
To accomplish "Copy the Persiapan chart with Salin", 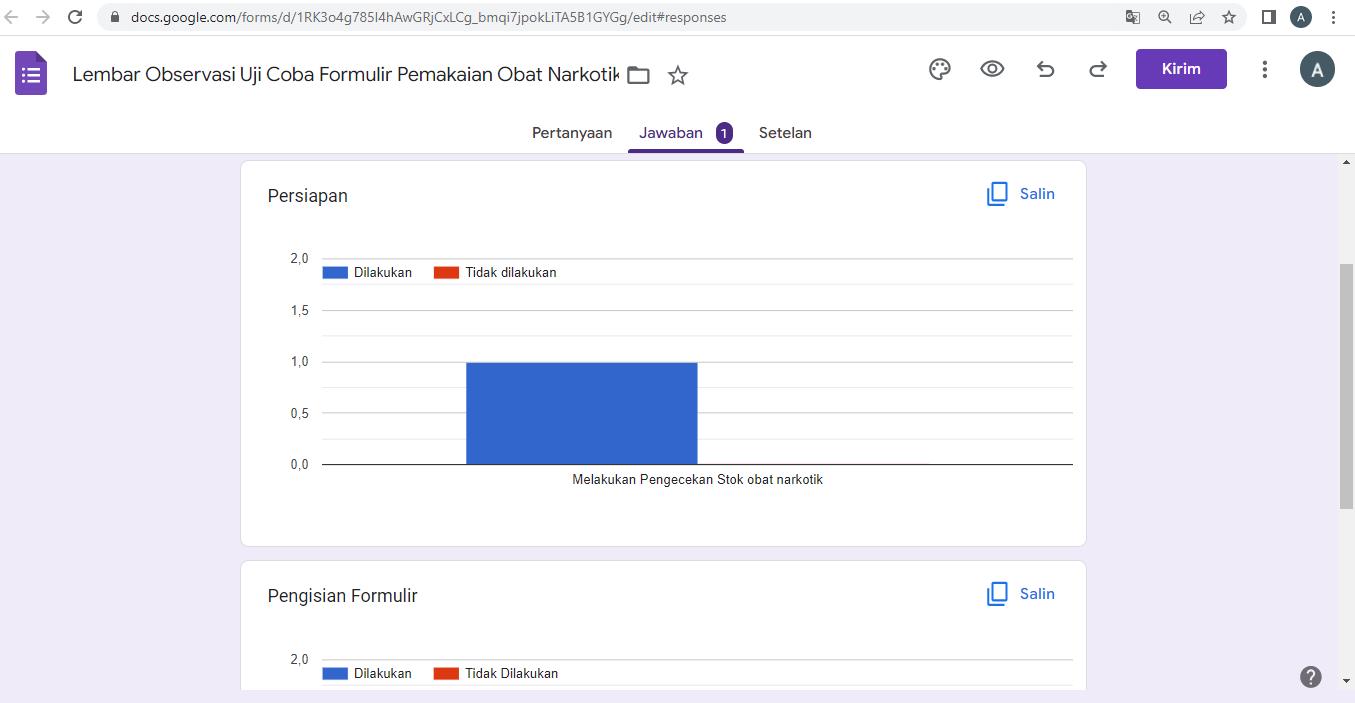I will (1021, 194).
